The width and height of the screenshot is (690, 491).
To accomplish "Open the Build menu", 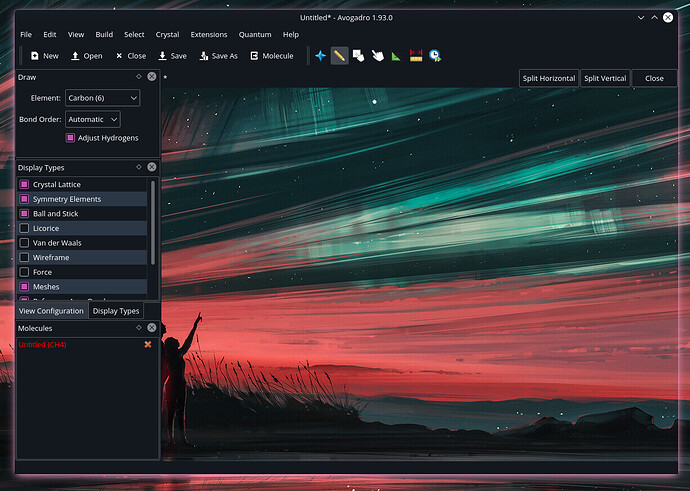I will (104, 34).
